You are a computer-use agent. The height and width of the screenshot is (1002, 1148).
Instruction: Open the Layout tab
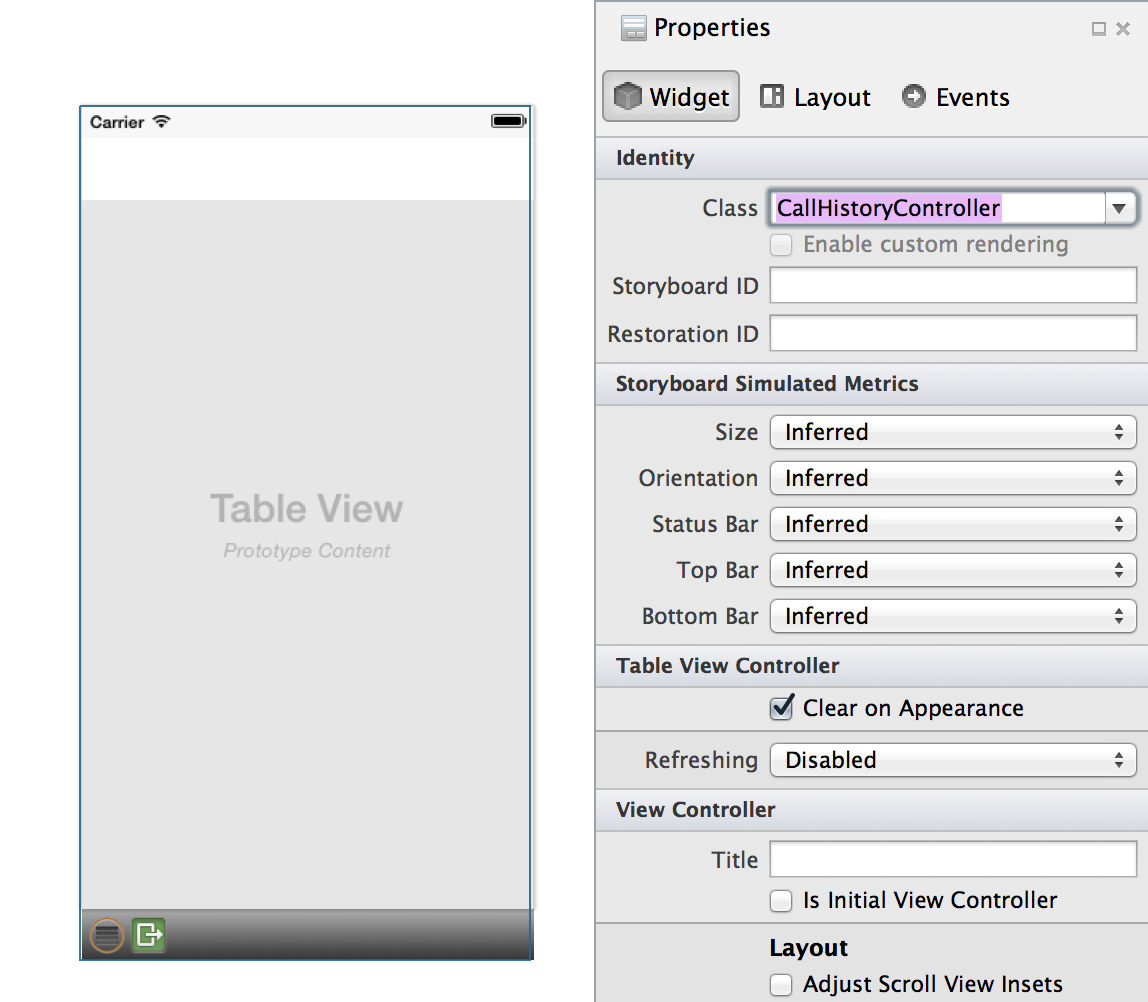coord(815,97)
